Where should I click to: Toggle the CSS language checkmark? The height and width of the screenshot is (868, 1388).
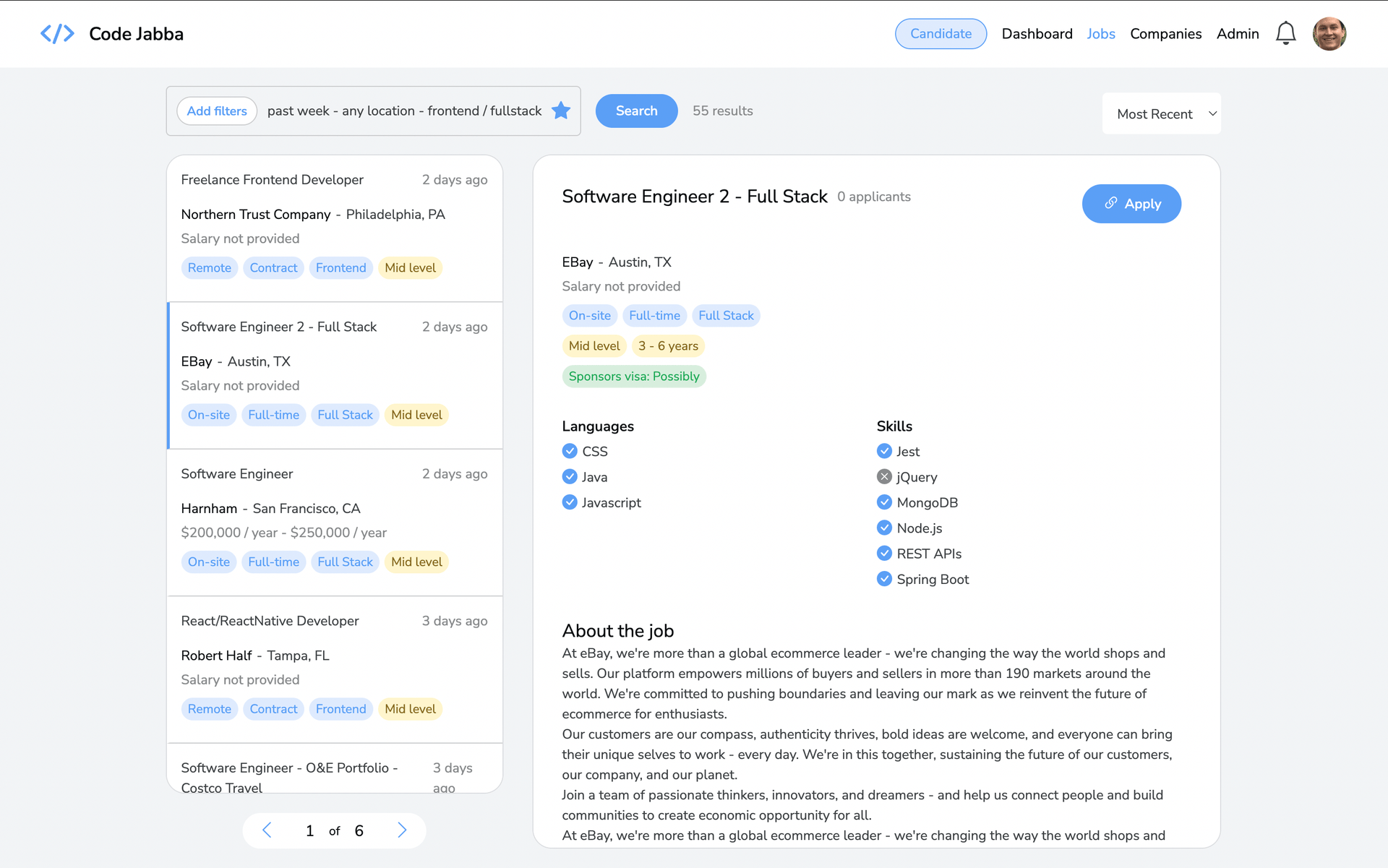coord(570,452)
